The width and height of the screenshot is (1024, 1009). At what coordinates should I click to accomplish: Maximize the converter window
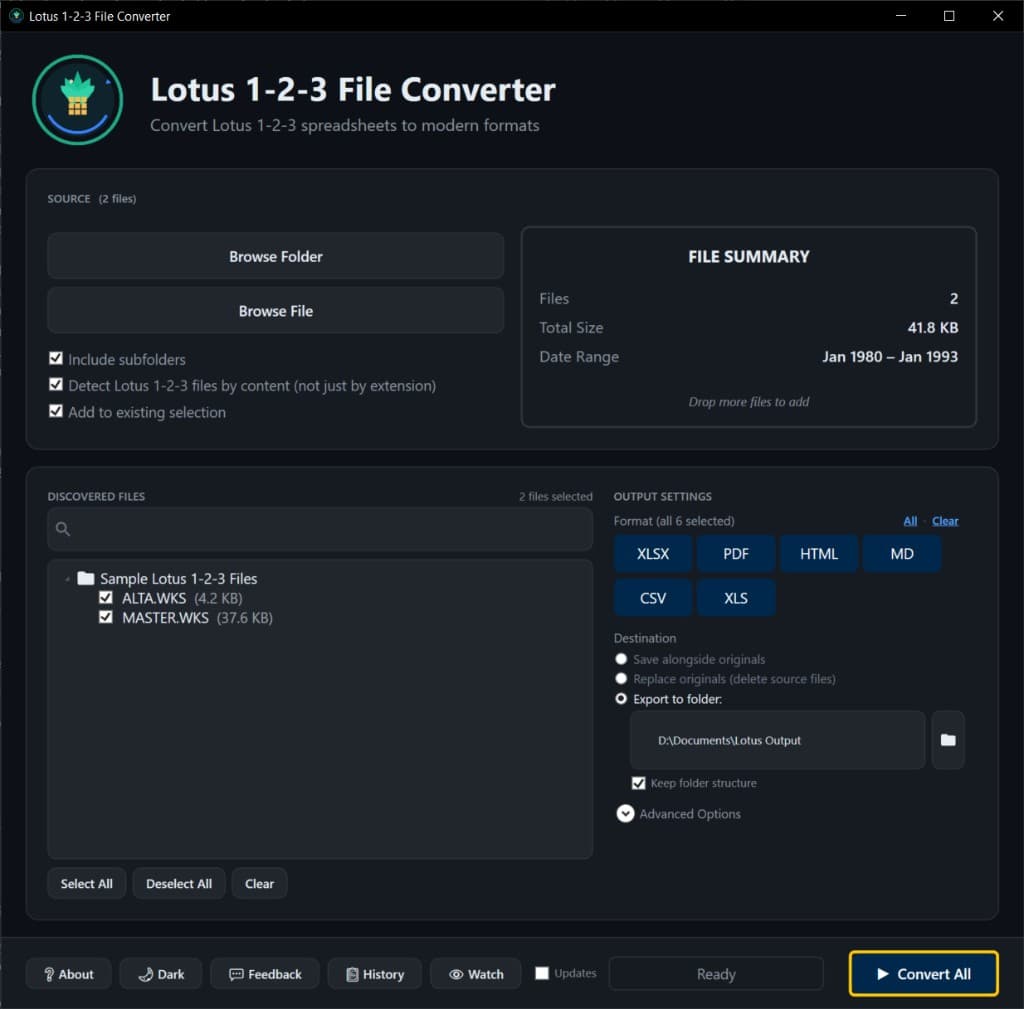pyautogui.click(x=949, y=16)
